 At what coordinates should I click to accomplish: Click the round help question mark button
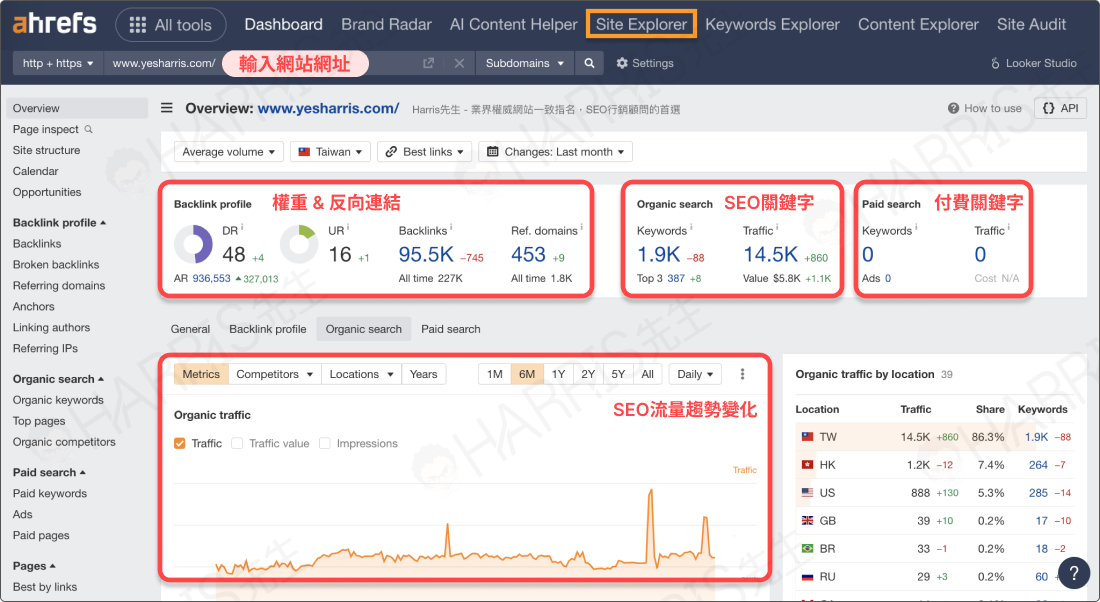point(1073,573)
